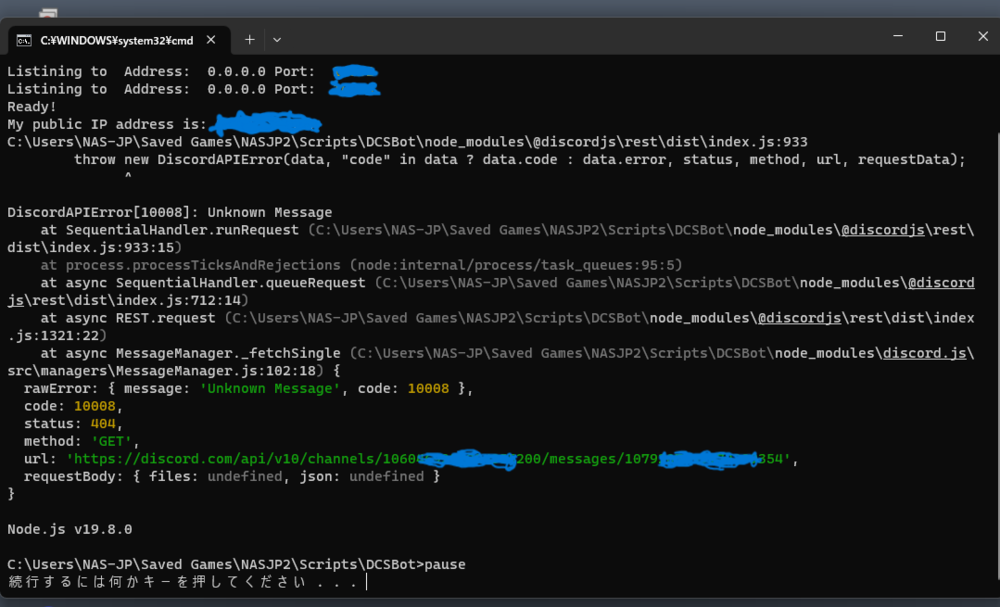Click 'at async REST.request' stack line
This screenshot has height=607, width=1000.
(x=491, y=326)
